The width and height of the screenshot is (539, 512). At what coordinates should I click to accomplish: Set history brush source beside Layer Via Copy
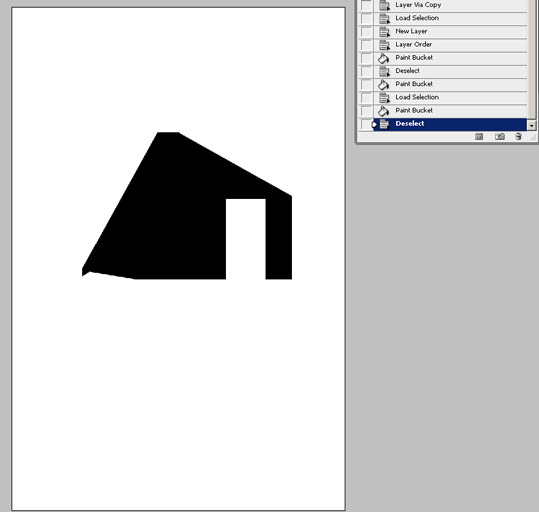[366, 5]
